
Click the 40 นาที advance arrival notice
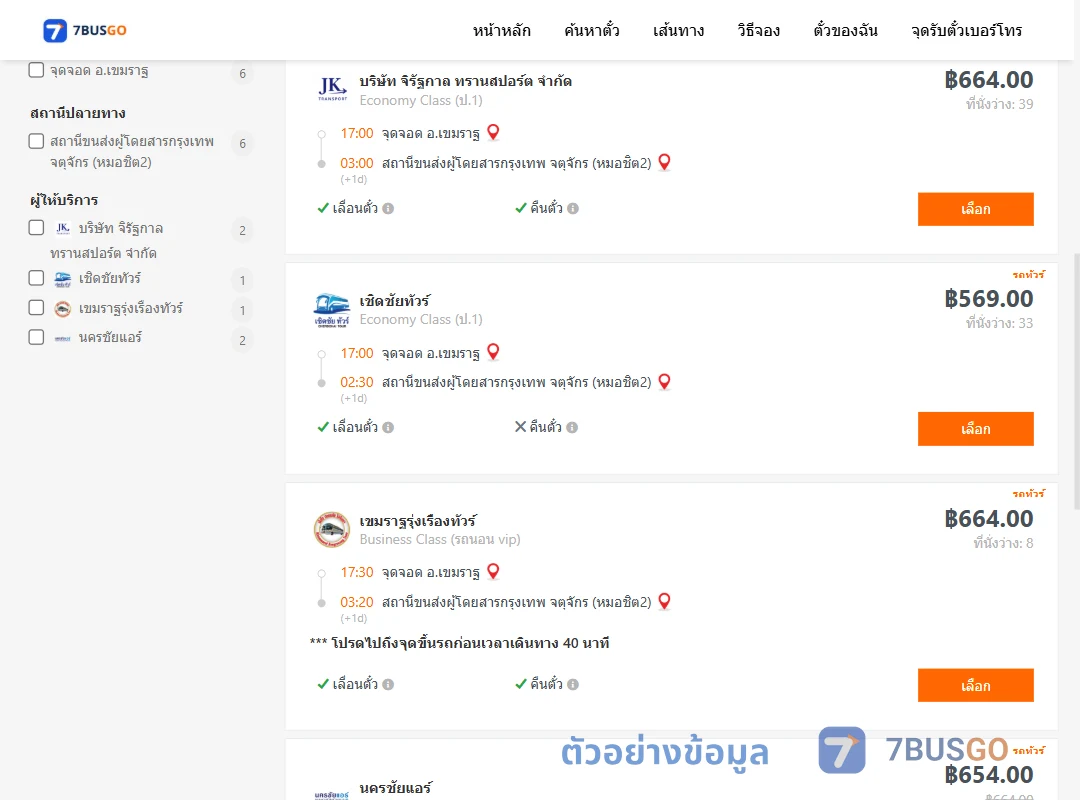click(x=459, y=644)
